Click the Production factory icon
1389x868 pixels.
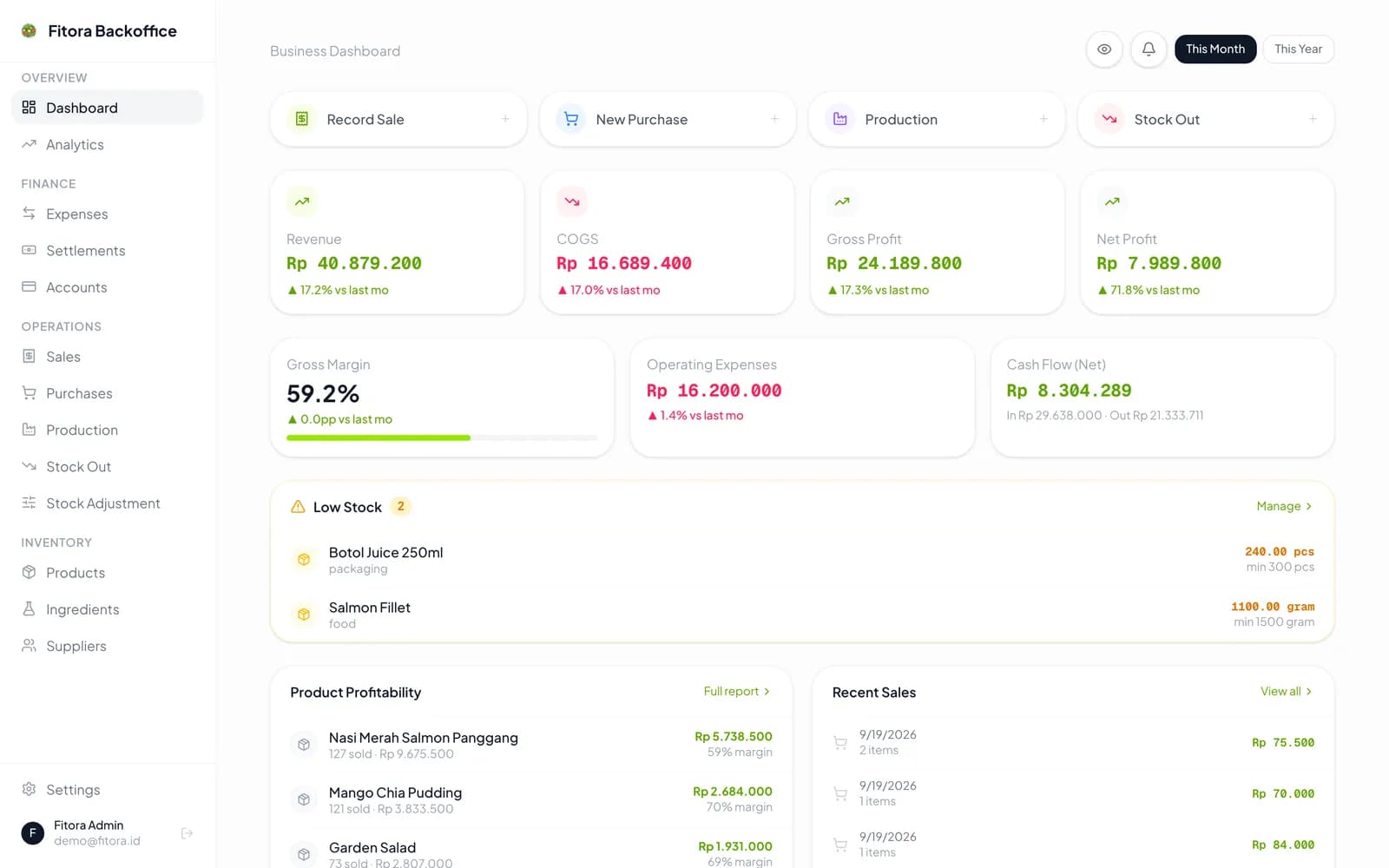point(840,119)
